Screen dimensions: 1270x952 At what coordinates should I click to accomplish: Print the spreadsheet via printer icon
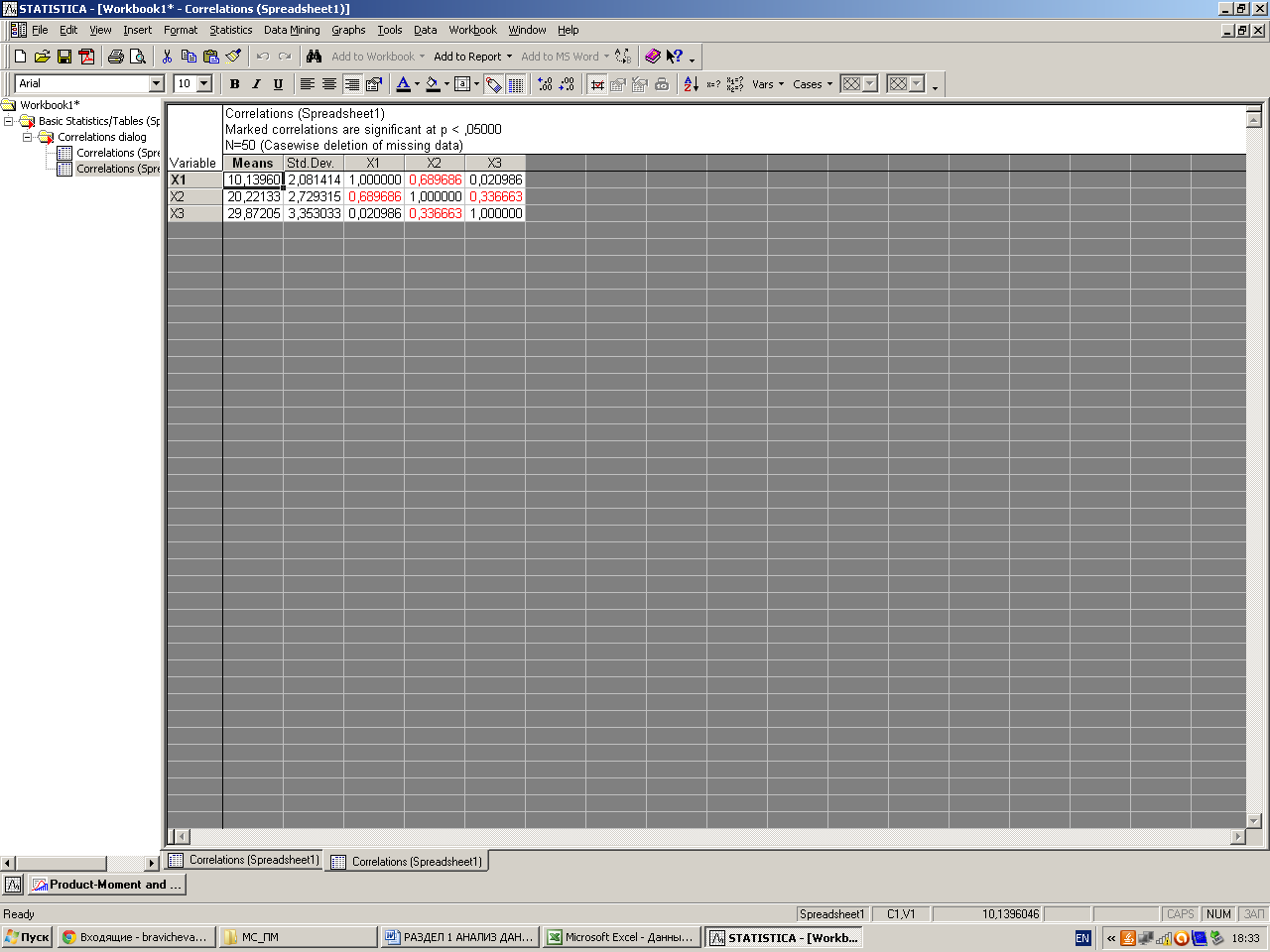(116, 57)
